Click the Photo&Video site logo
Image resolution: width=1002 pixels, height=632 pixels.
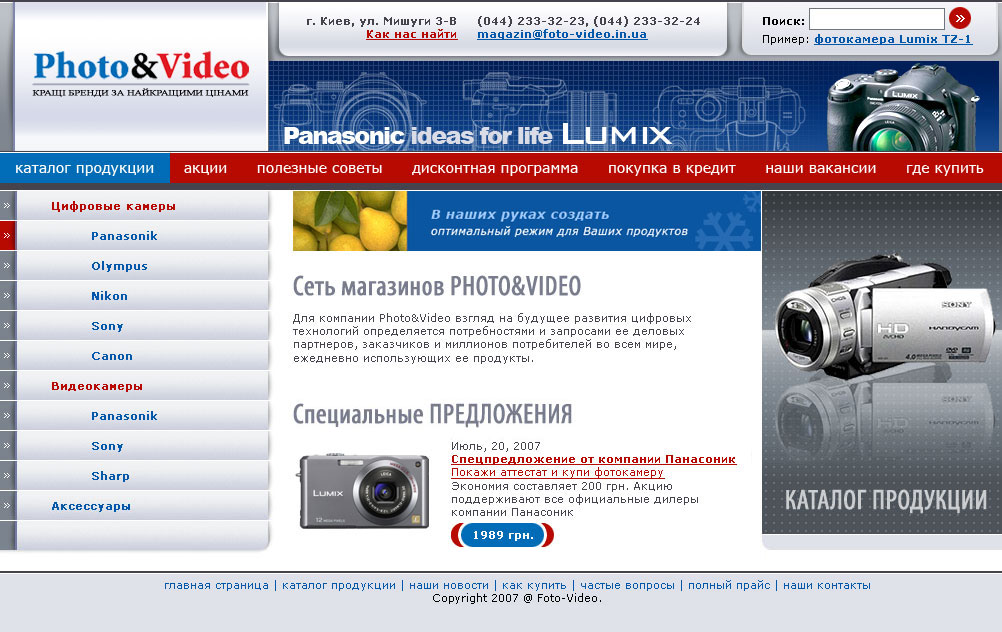tap(141, 73)
